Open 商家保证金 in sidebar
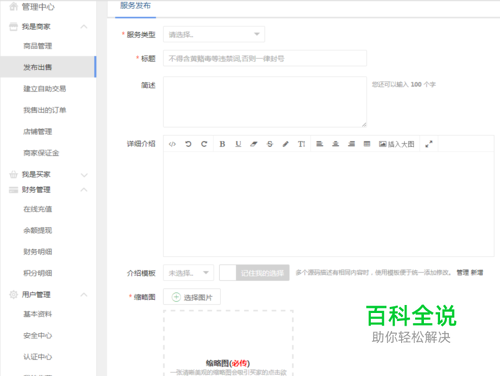500x376 pixels. point(41,153)
